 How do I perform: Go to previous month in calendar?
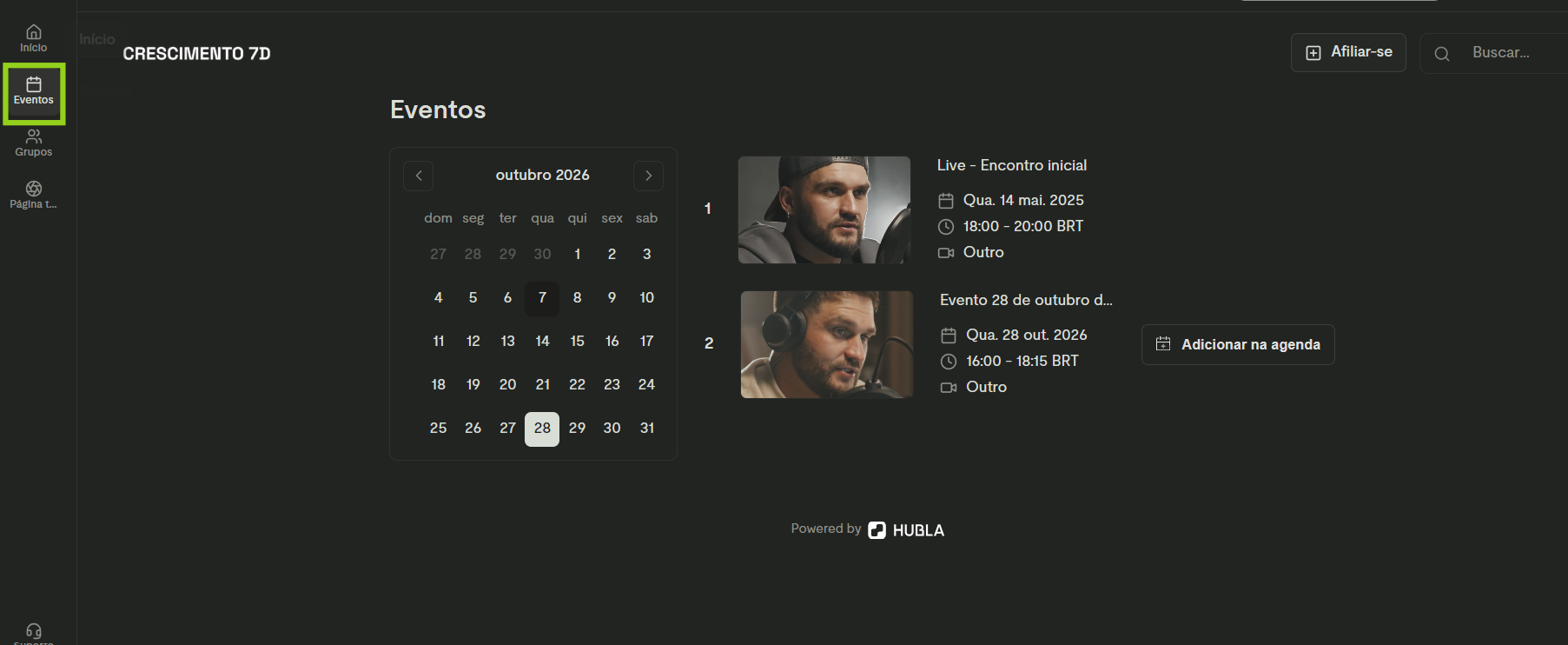(x=419, y=176)
